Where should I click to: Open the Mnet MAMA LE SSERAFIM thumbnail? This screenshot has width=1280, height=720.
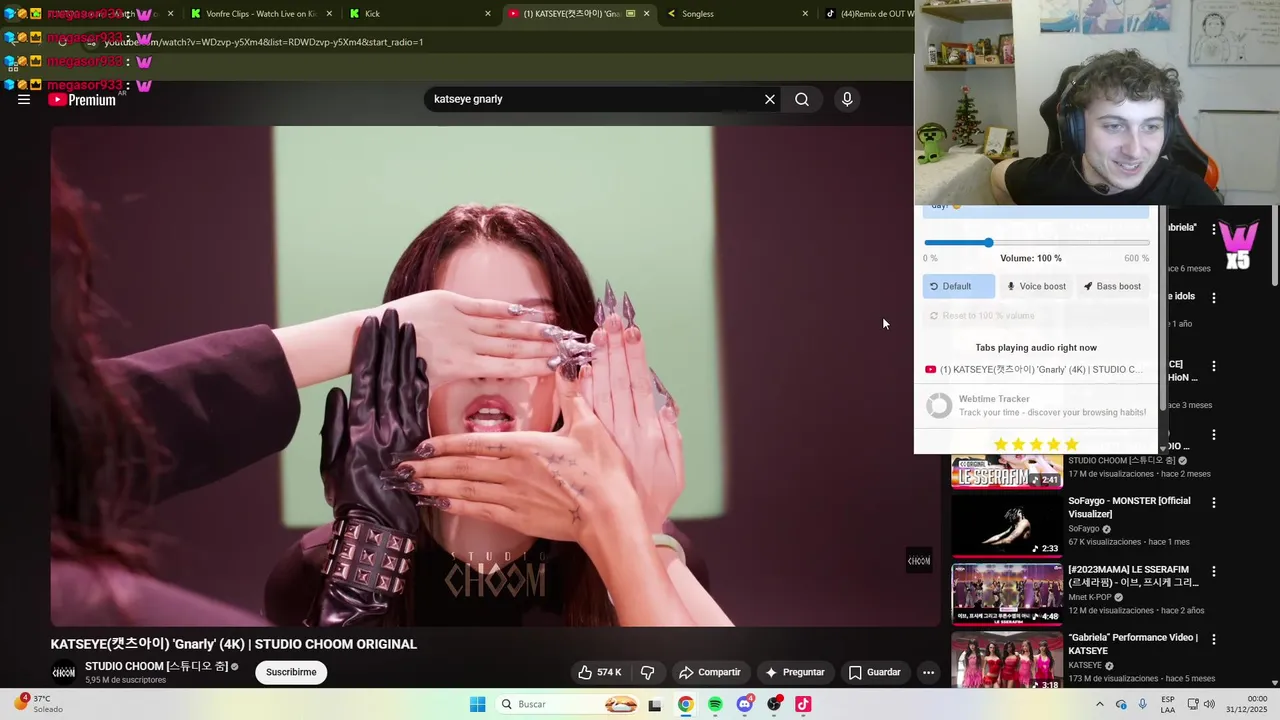pos(1007,594)
